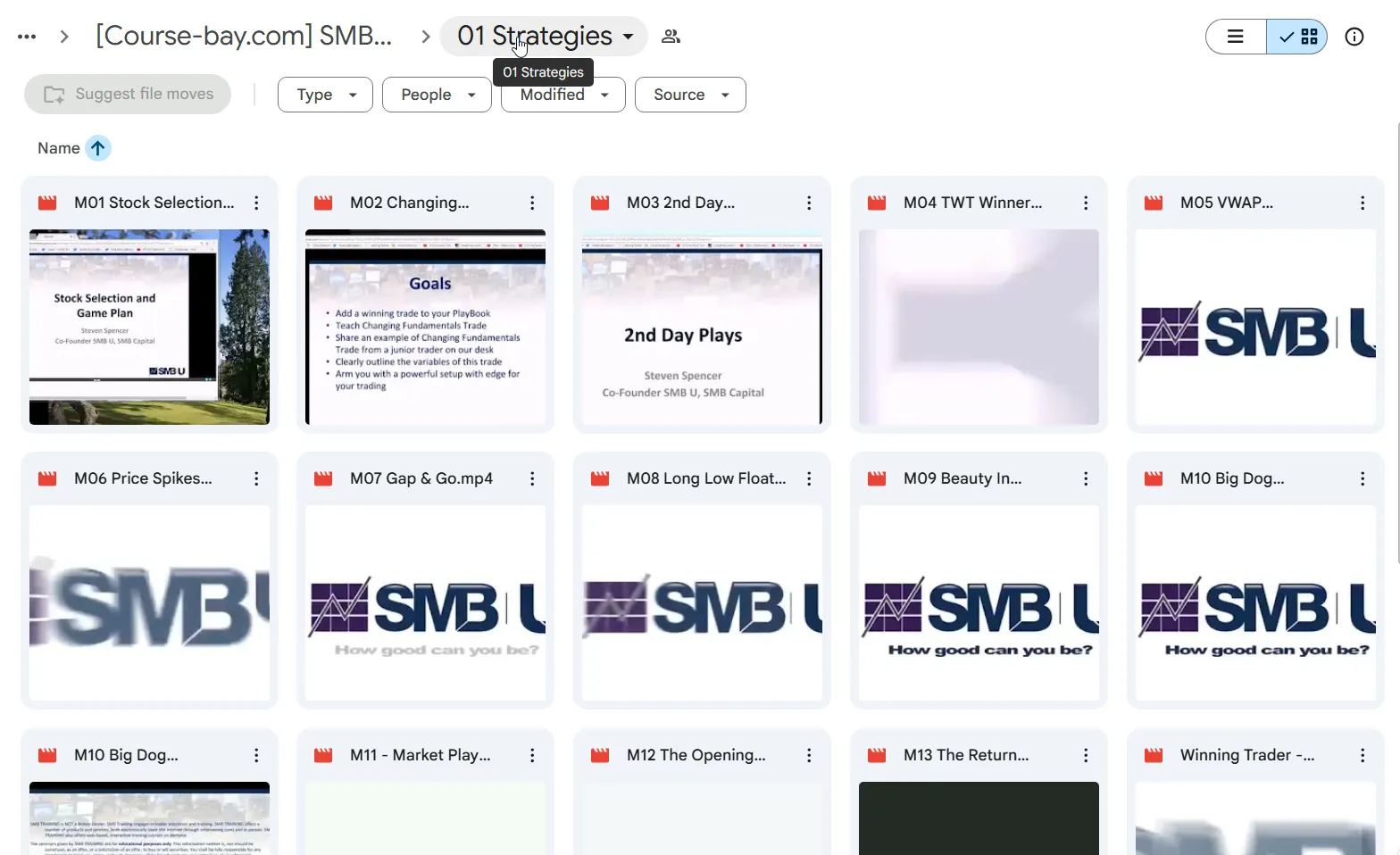Switch to list layout view
Image resolution: width=1400 pixels, height=855 pixels.
pyautogui.click(x=1236, y=37)
